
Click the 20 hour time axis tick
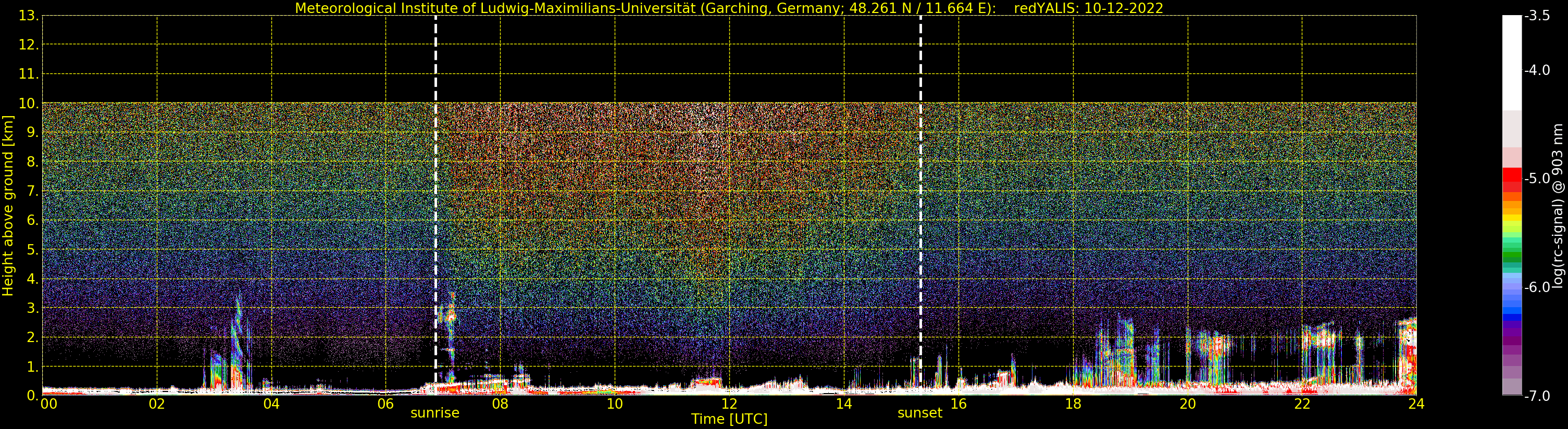[1188, 404]
